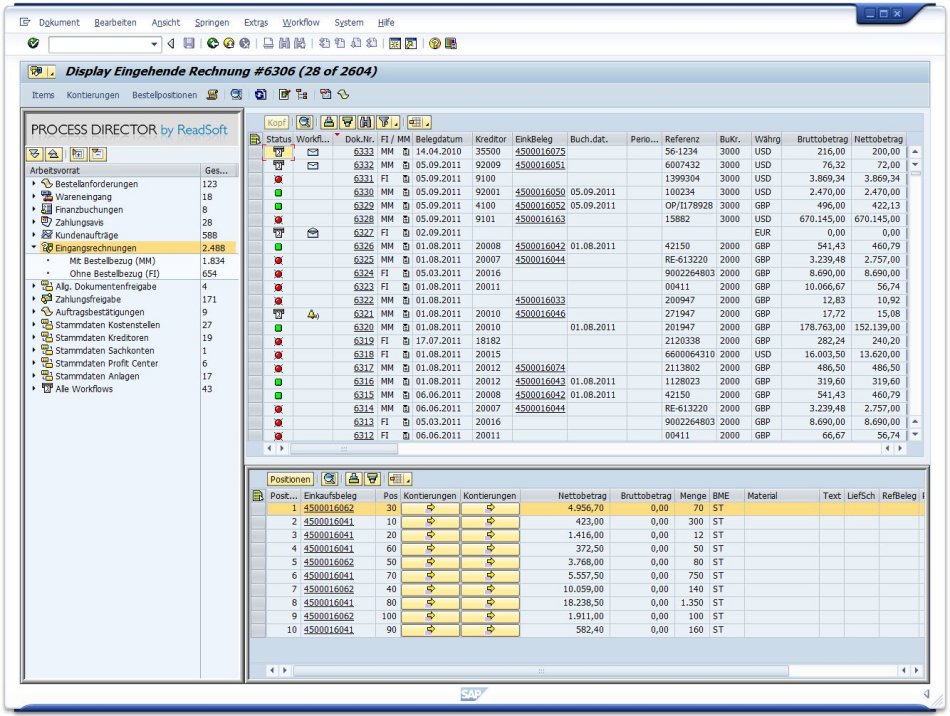Viewport: 950px width, 716px height.
Task: Expand the Wareneingang tree node
Action: 34,196
